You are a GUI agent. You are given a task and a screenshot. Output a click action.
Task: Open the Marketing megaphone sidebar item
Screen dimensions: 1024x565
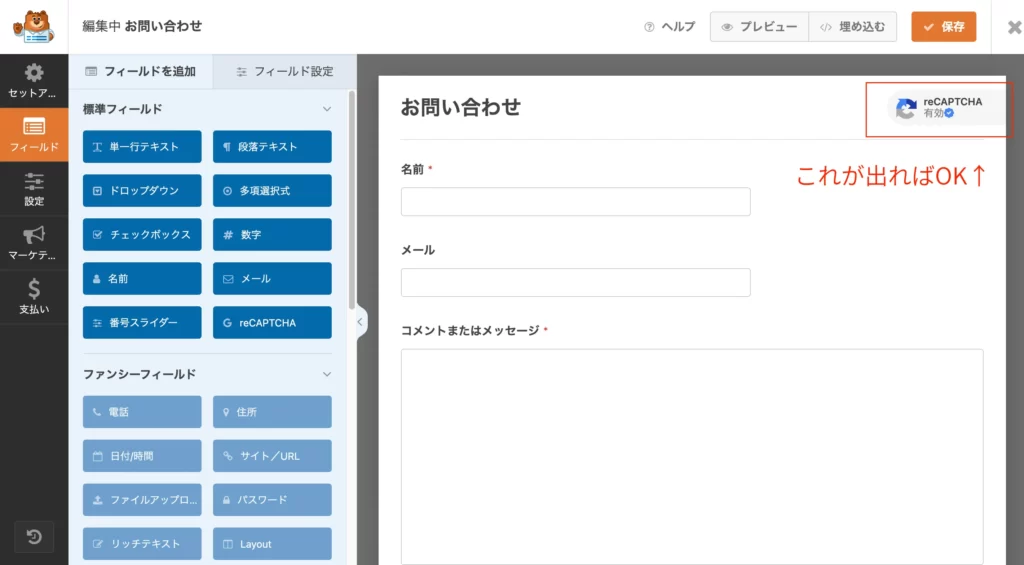[34, 243]
